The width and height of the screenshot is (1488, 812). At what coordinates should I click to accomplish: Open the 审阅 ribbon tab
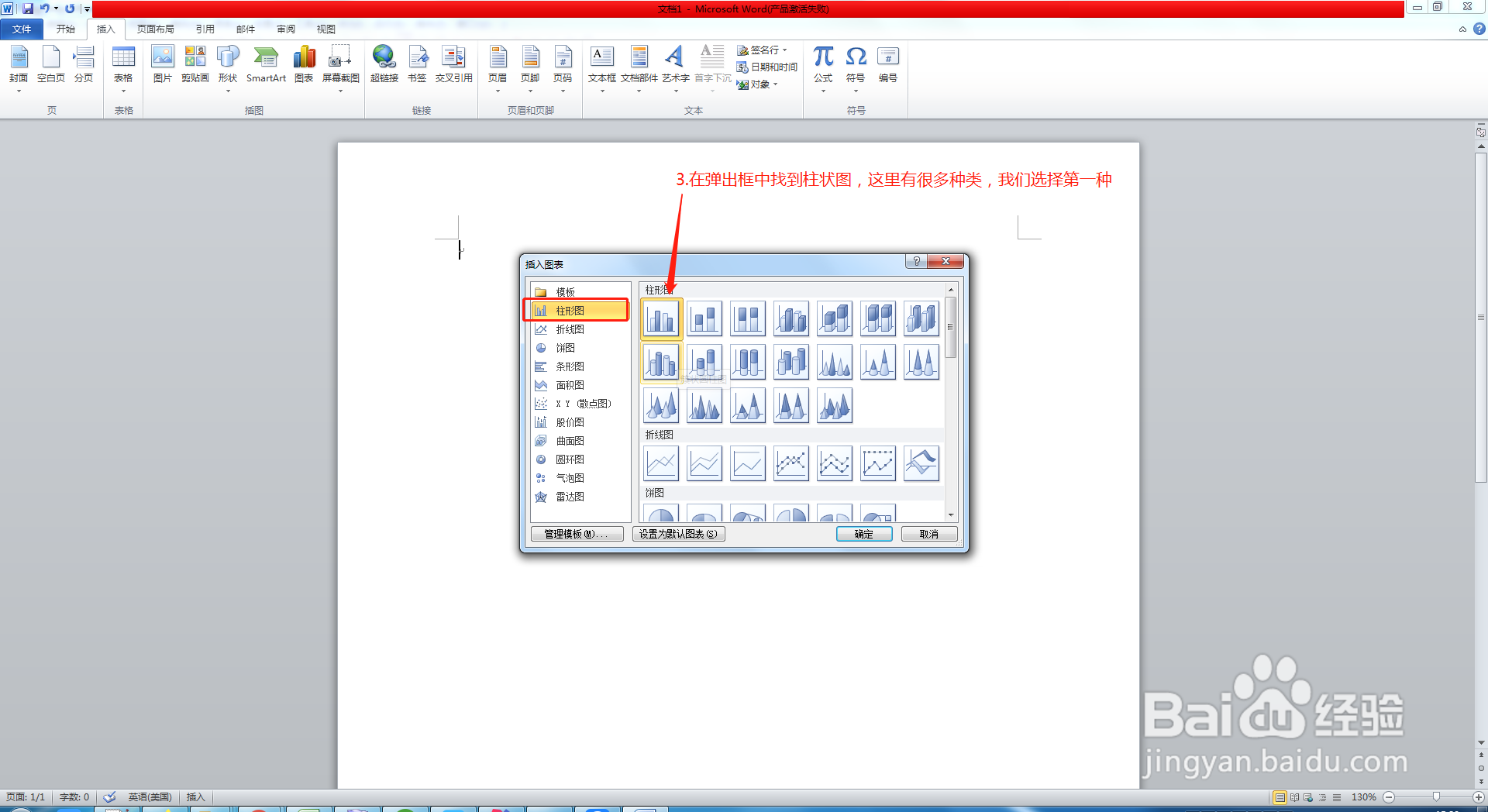point(285,29)
